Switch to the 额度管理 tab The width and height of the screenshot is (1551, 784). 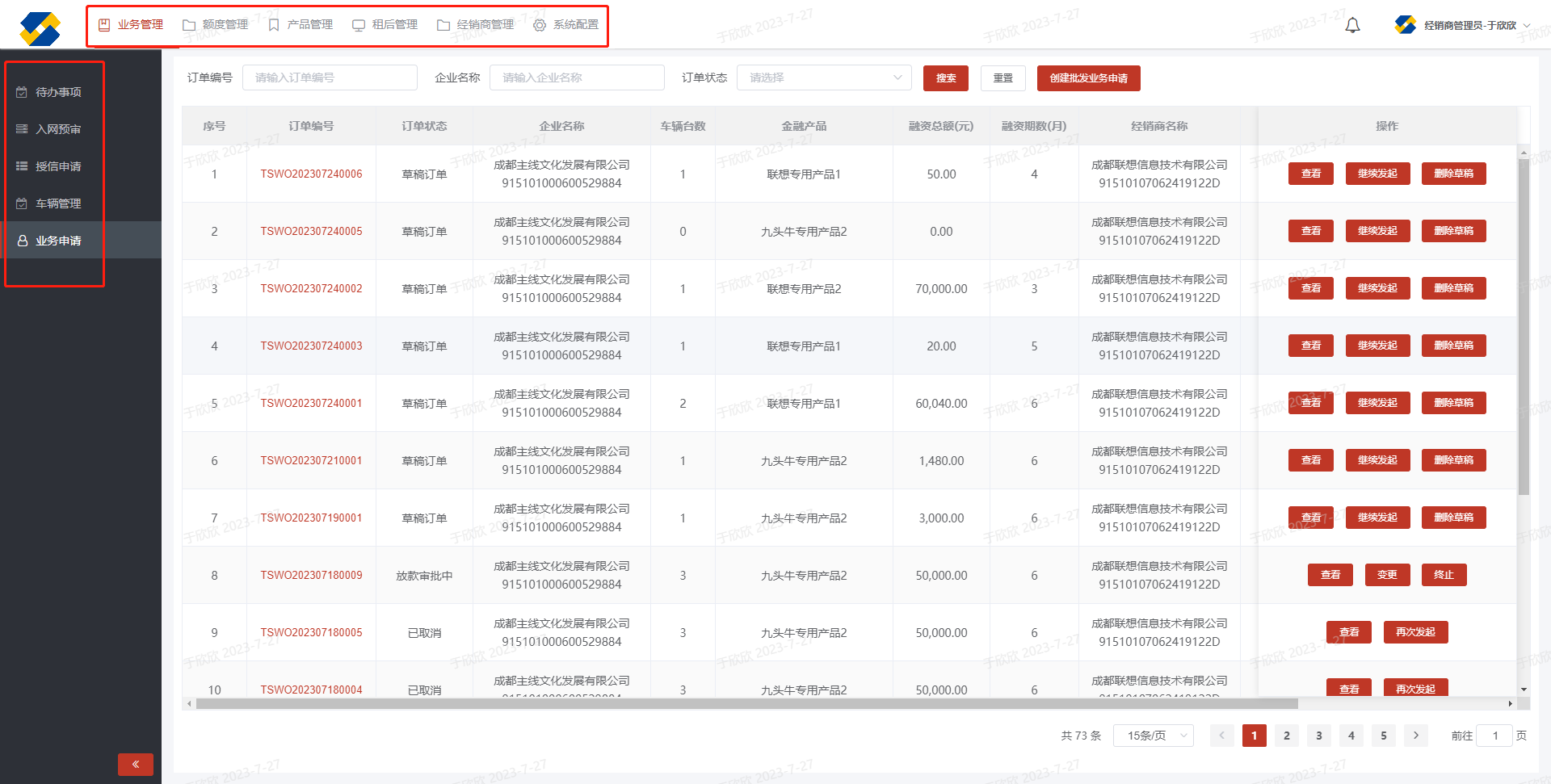(x=216, y=25)
